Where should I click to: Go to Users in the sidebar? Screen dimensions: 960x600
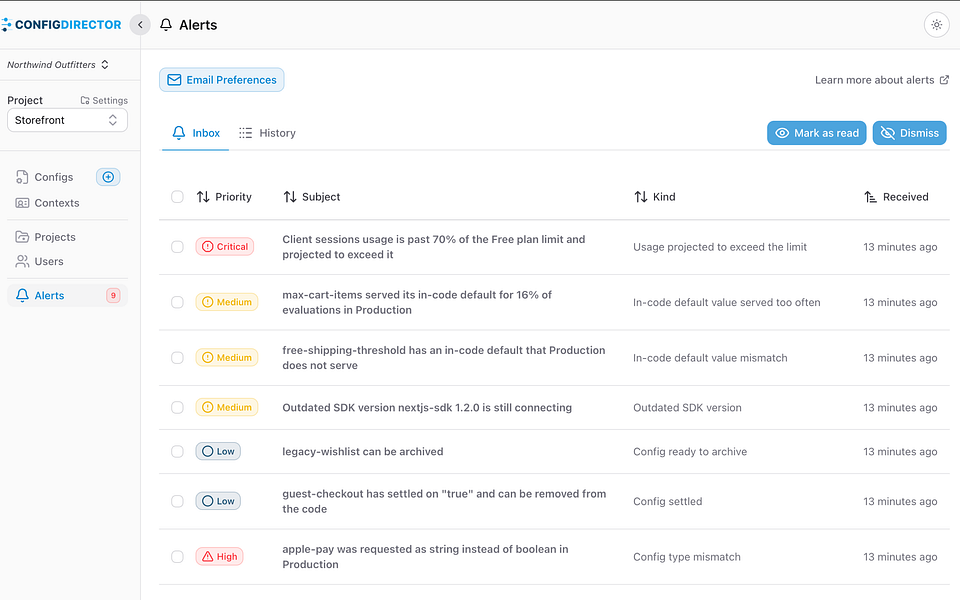coord(40,261)
